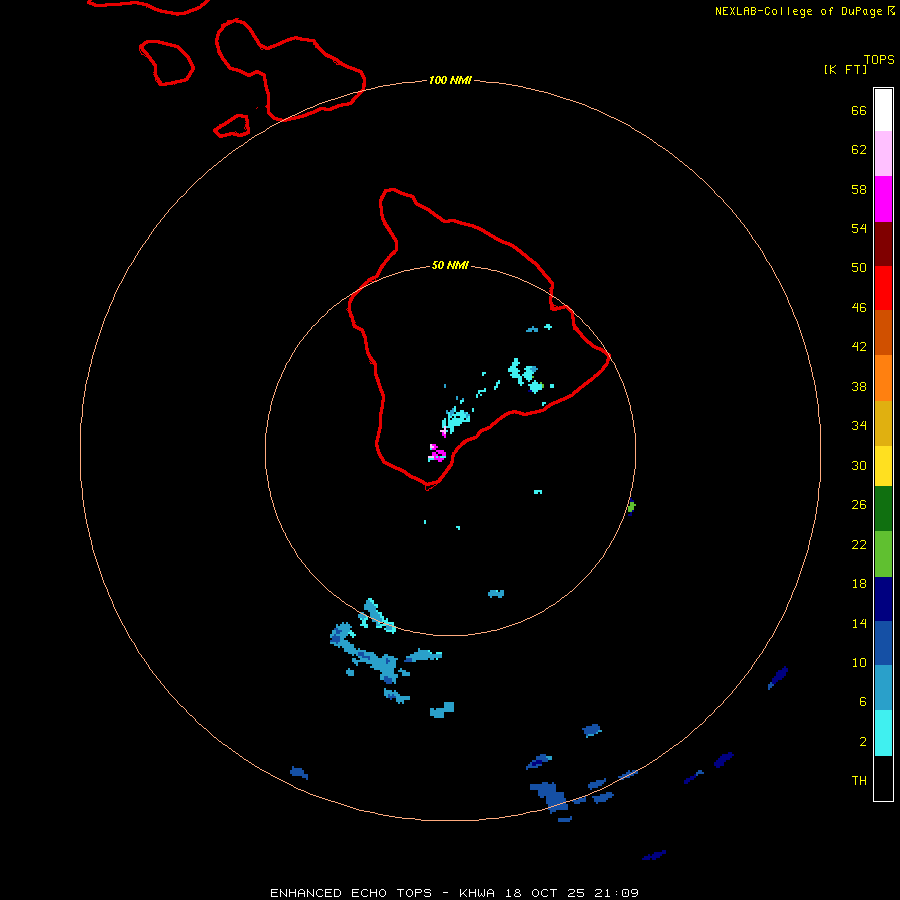The width and height of the screenshot is (900, 900).
Task: Click the KHWA station identifier in caption
Action: pos(476,893)
